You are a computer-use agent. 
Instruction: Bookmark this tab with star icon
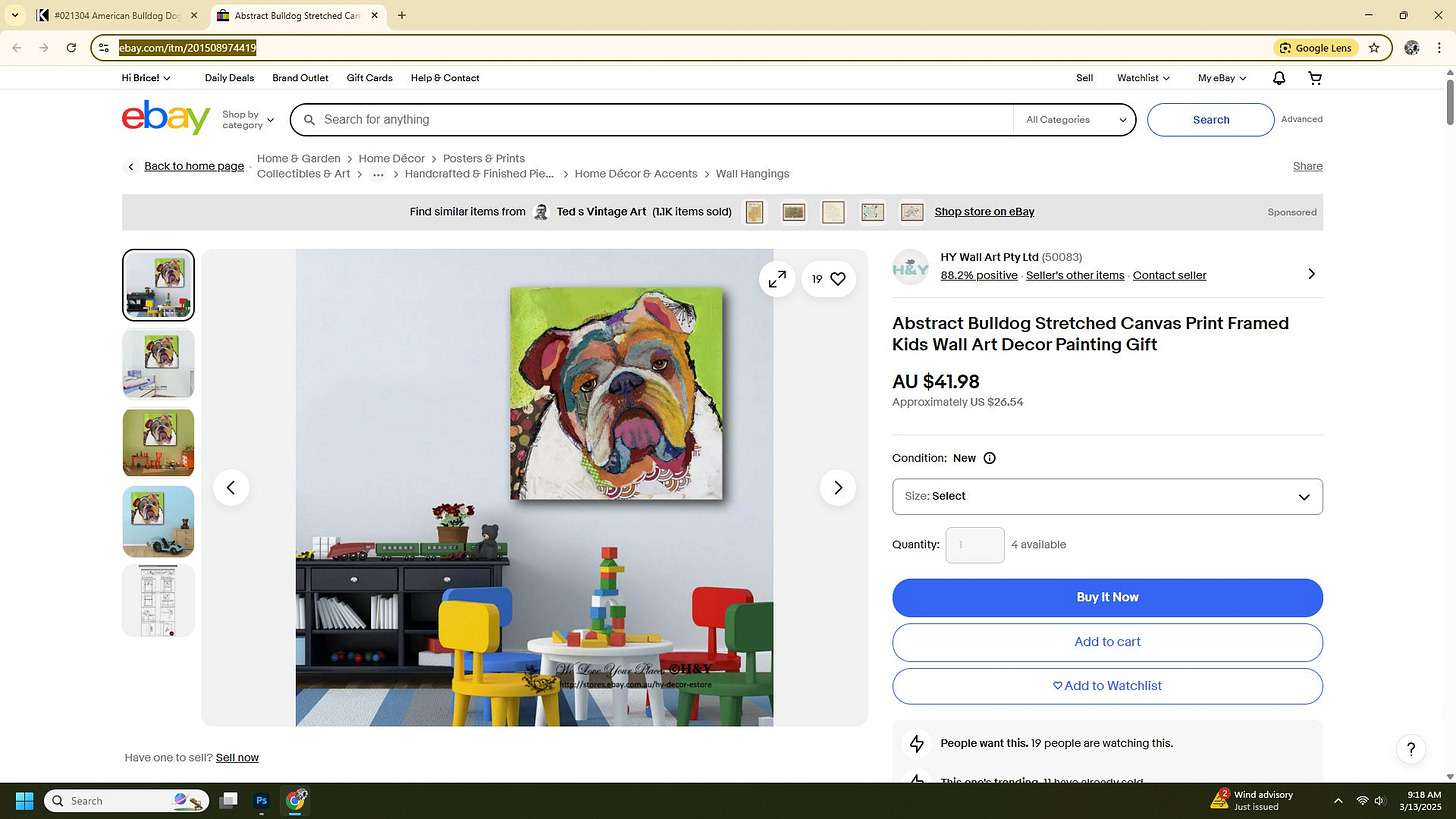(x=1374, y=47)
